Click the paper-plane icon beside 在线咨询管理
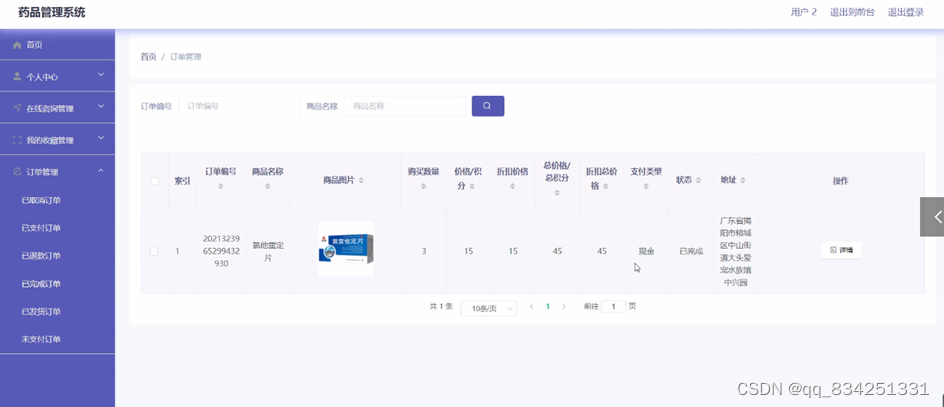The image size is (944, 407). point(17,108)
